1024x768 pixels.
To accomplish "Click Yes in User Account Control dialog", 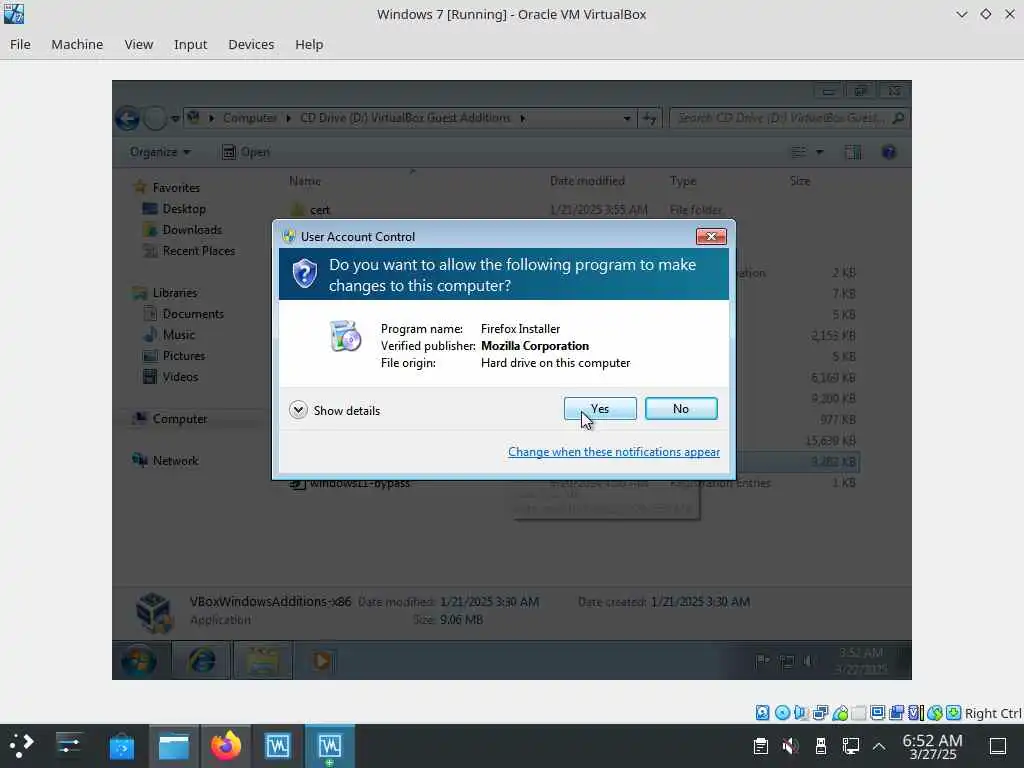I will click(x=600, y=409).
